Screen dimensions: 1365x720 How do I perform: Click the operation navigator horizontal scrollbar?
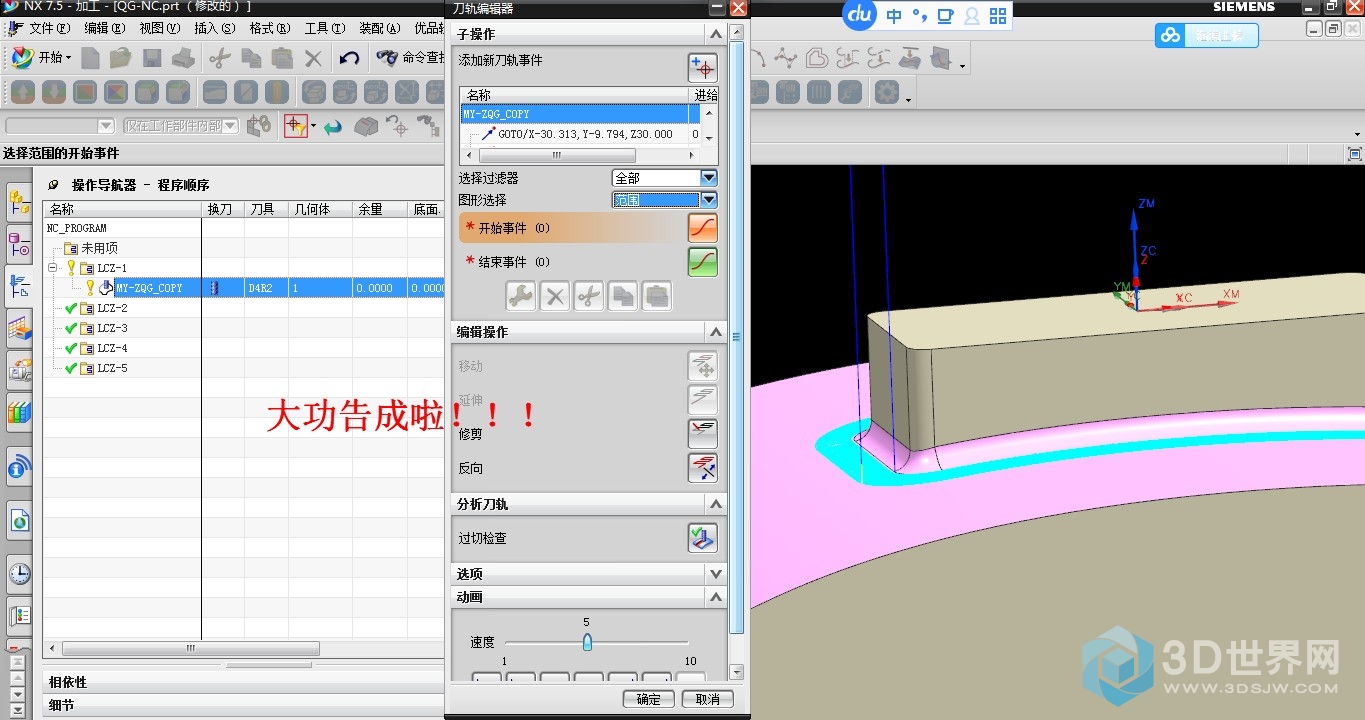189,648
